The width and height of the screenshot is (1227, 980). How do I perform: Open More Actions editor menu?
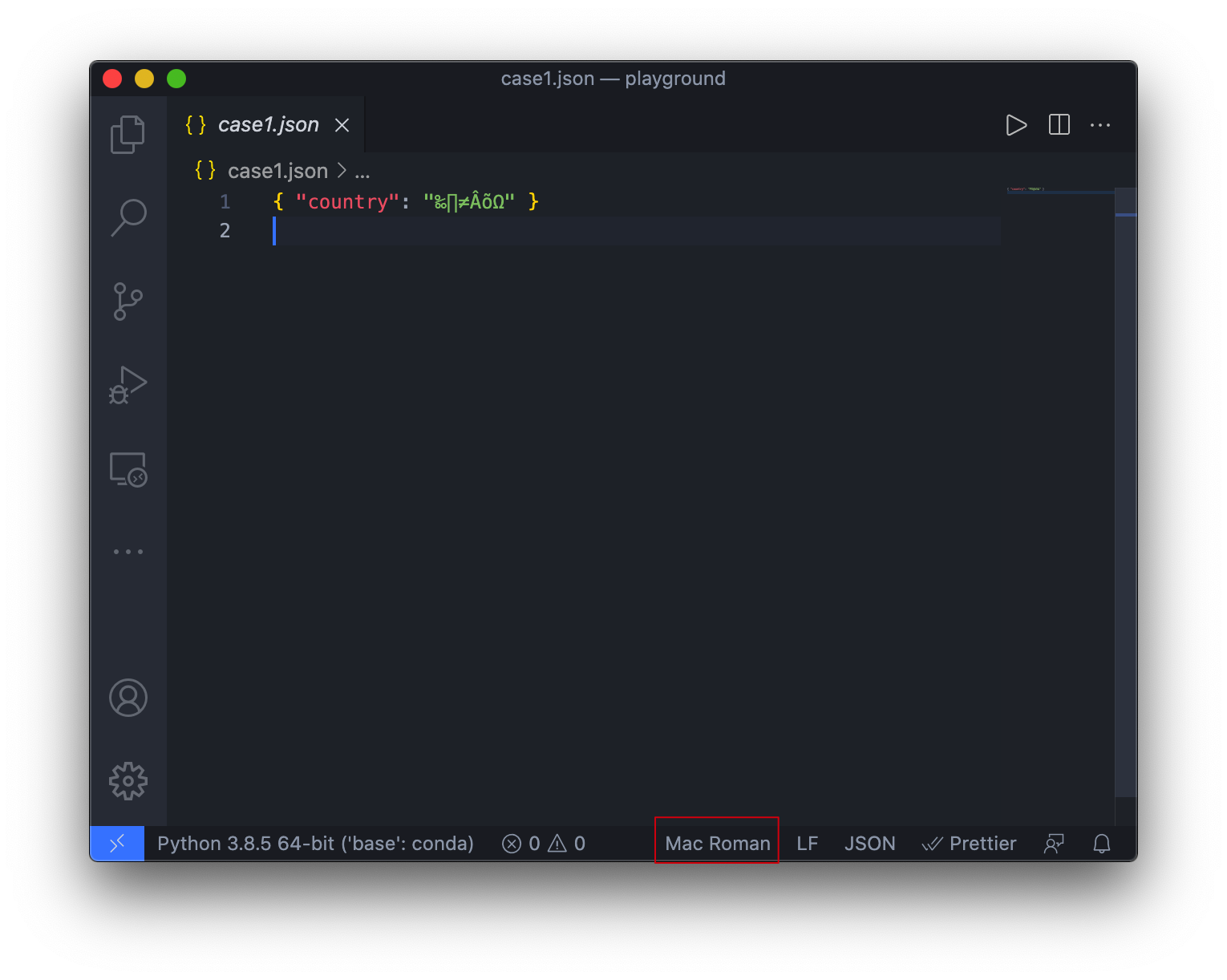coord(1100,125)
